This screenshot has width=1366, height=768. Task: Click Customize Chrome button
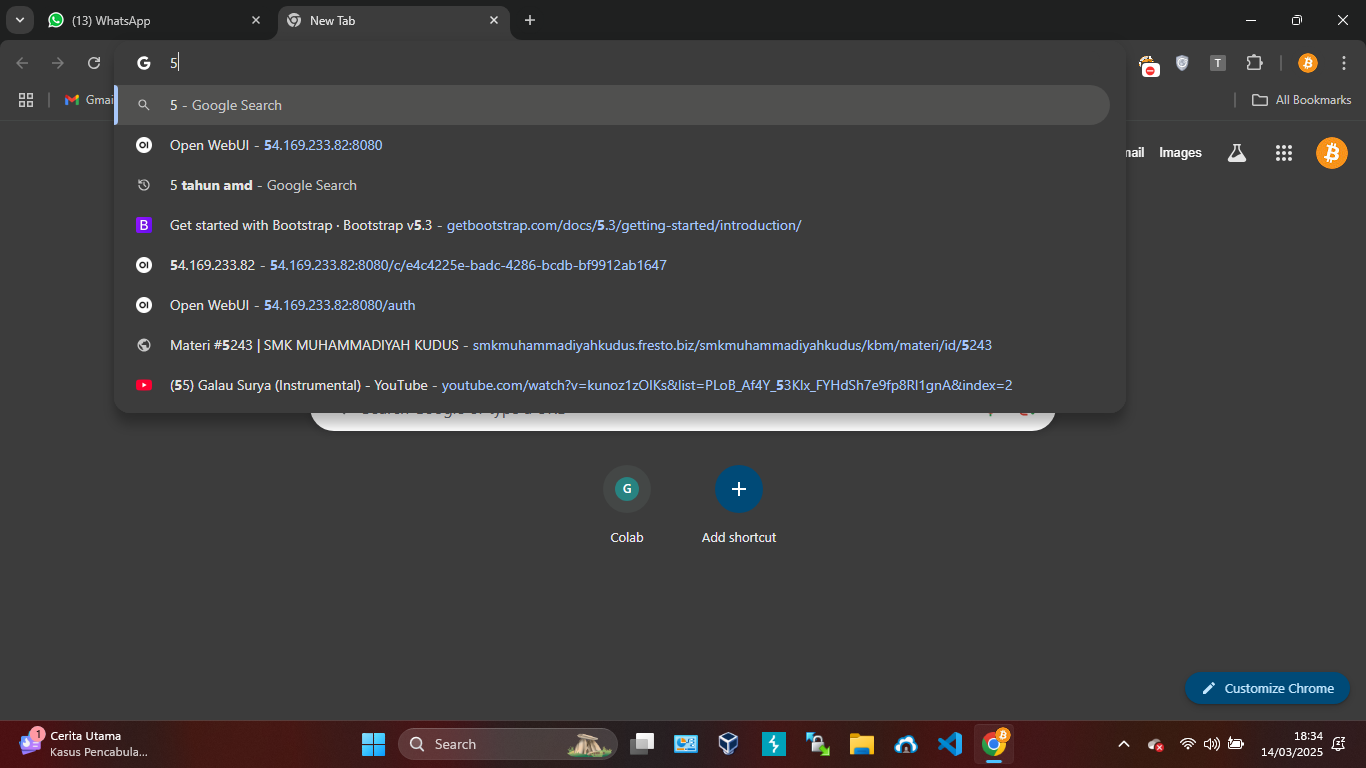point(1267,688)
